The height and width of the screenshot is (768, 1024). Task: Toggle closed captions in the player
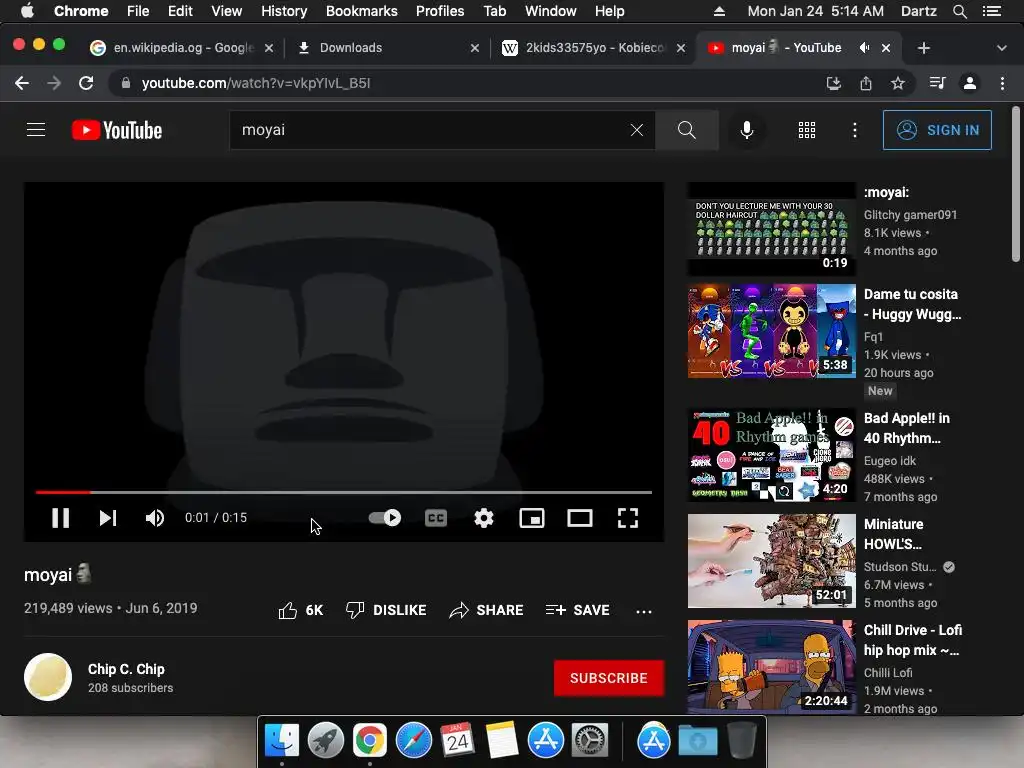[436, 518]
